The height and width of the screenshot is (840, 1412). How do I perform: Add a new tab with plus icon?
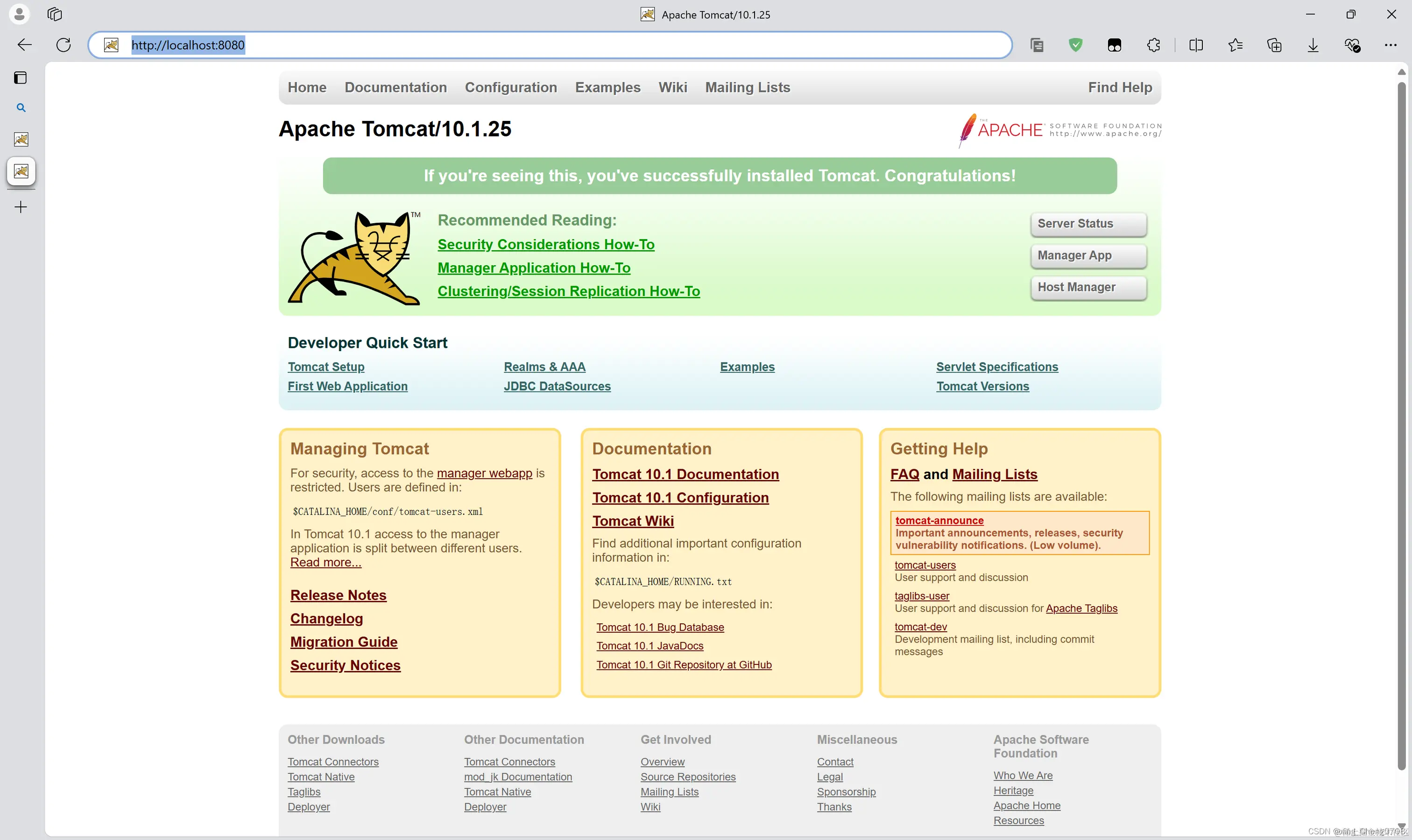21,207
